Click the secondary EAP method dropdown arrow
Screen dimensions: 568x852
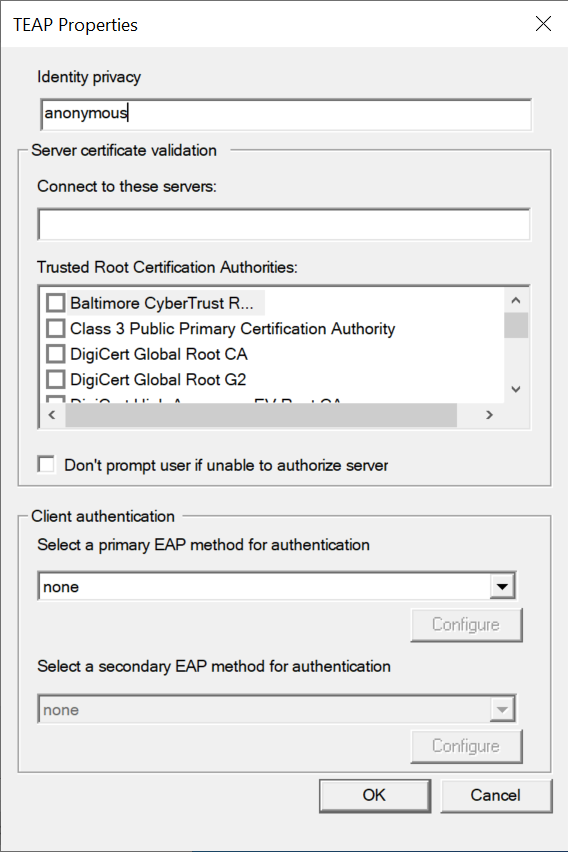pyautogui.click(x=502, y=709)
